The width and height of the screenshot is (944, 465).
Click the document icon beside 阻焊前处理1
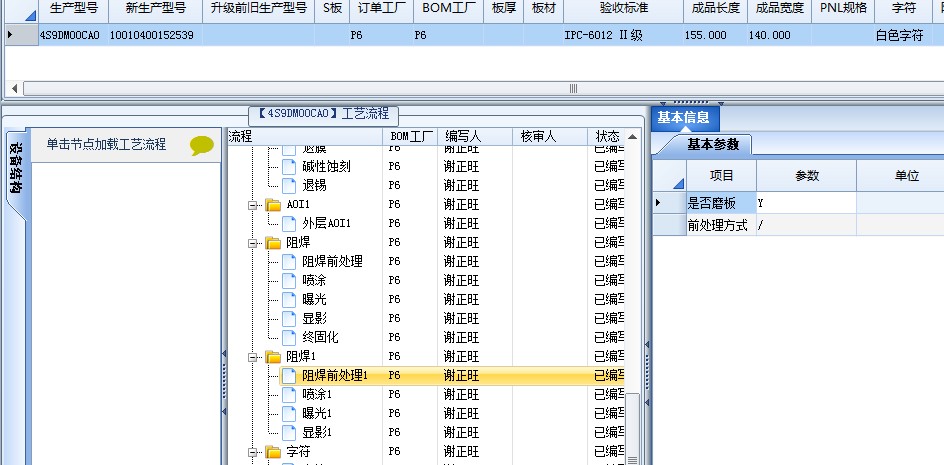tap(290, 376)
